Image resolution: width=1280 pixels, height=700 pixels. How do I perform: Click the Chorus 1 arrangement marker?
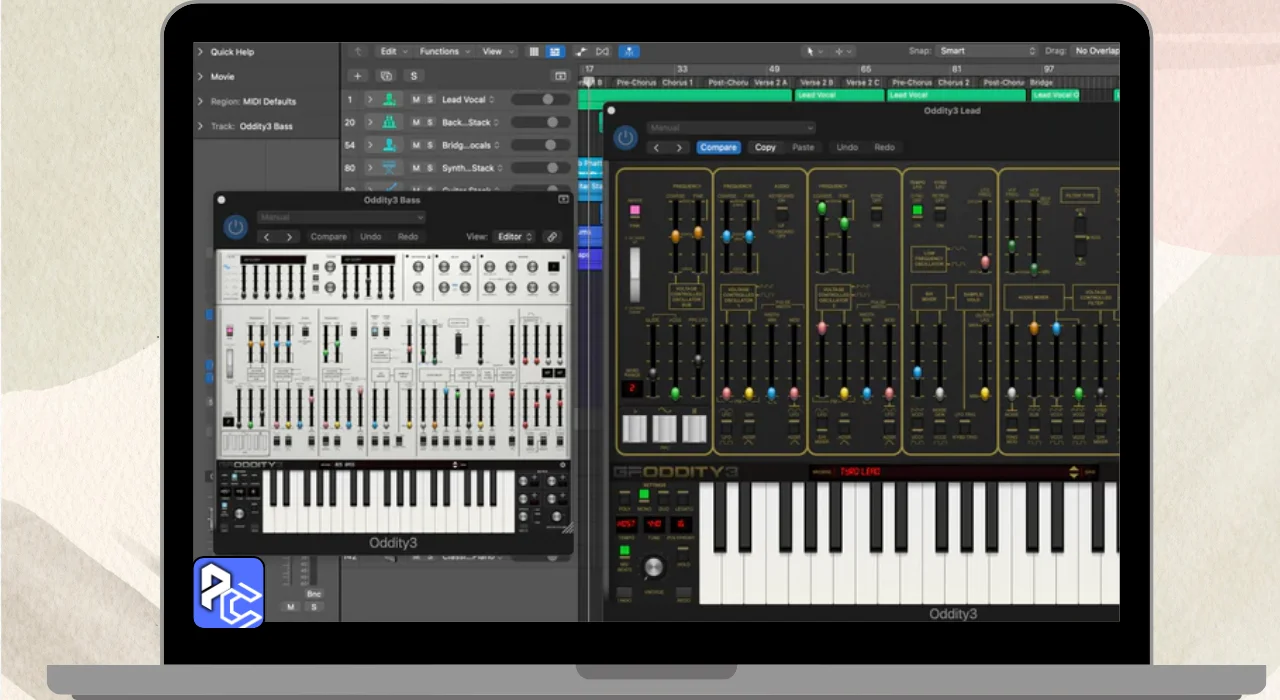tap(677, 82)
